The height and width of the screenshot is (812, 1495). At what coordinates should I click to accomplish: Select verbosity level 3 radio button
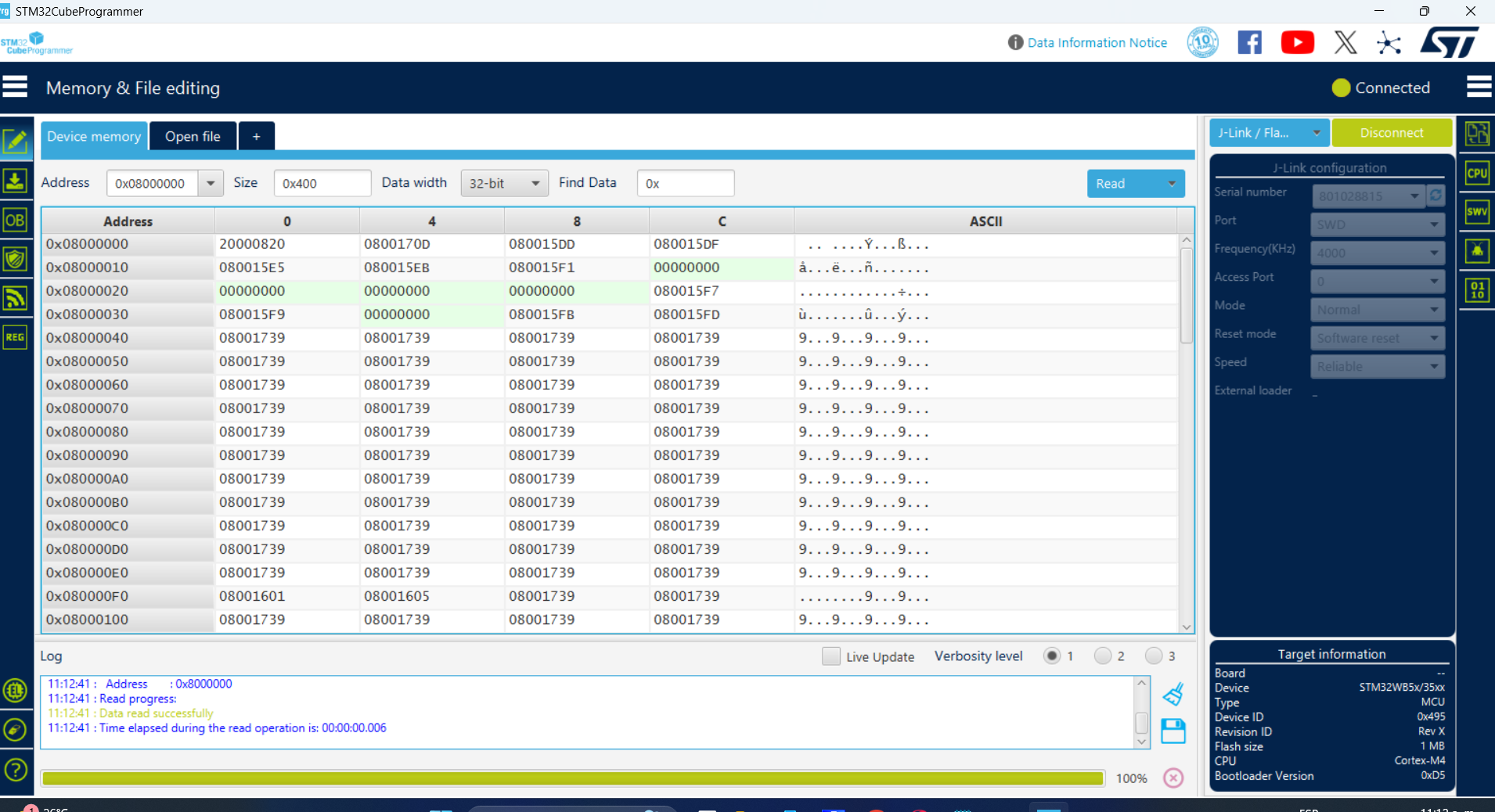(1155, 656)
